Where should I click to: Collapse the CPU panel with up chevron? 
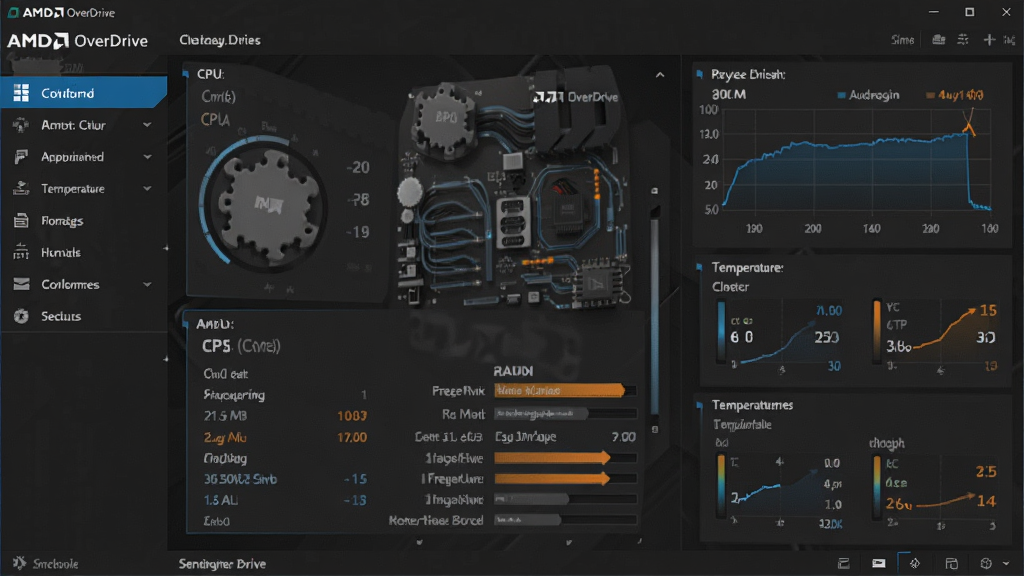click(x=660, y=74)
